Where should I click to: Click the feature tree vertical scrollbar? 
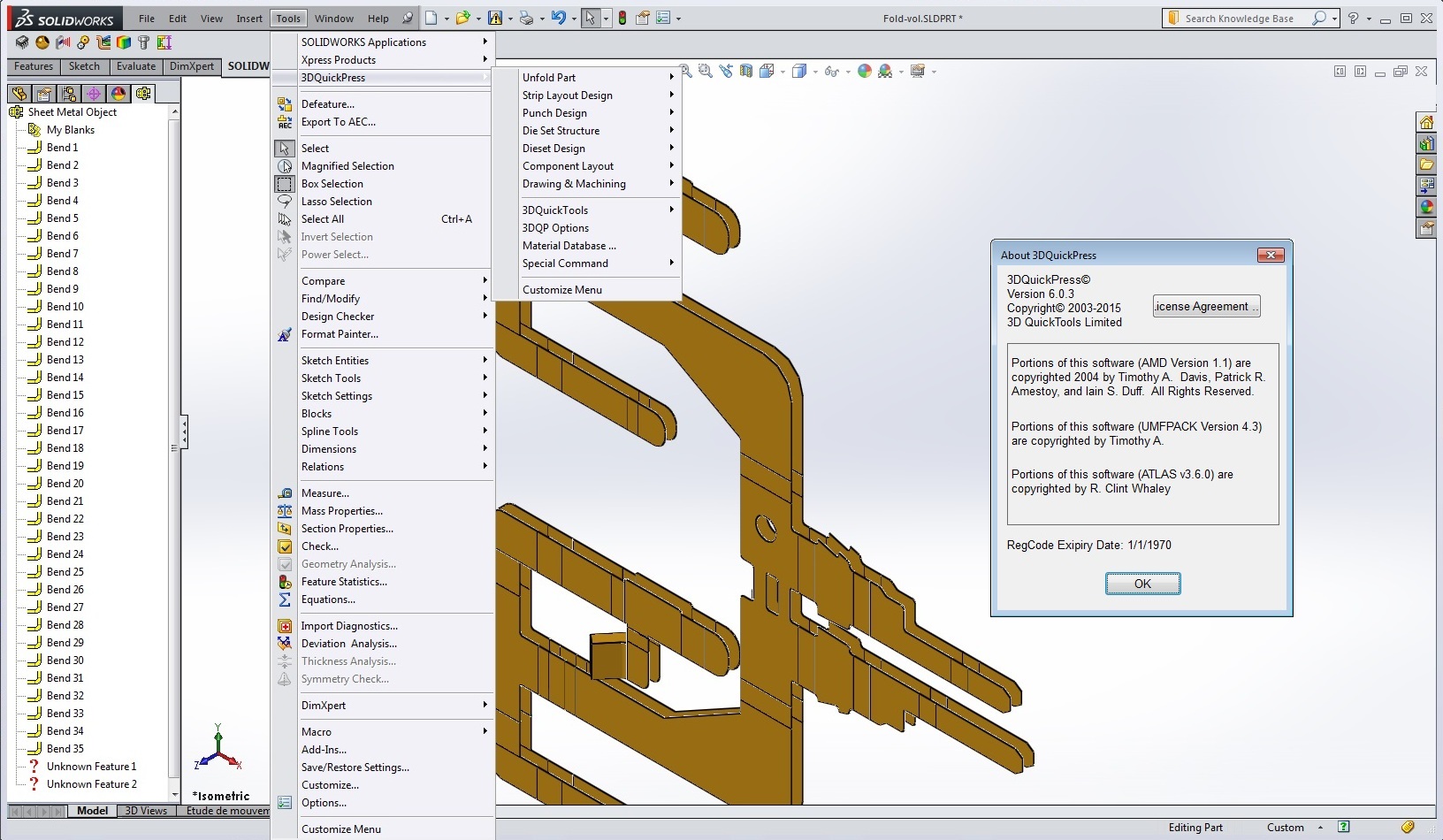click(174, 453)
